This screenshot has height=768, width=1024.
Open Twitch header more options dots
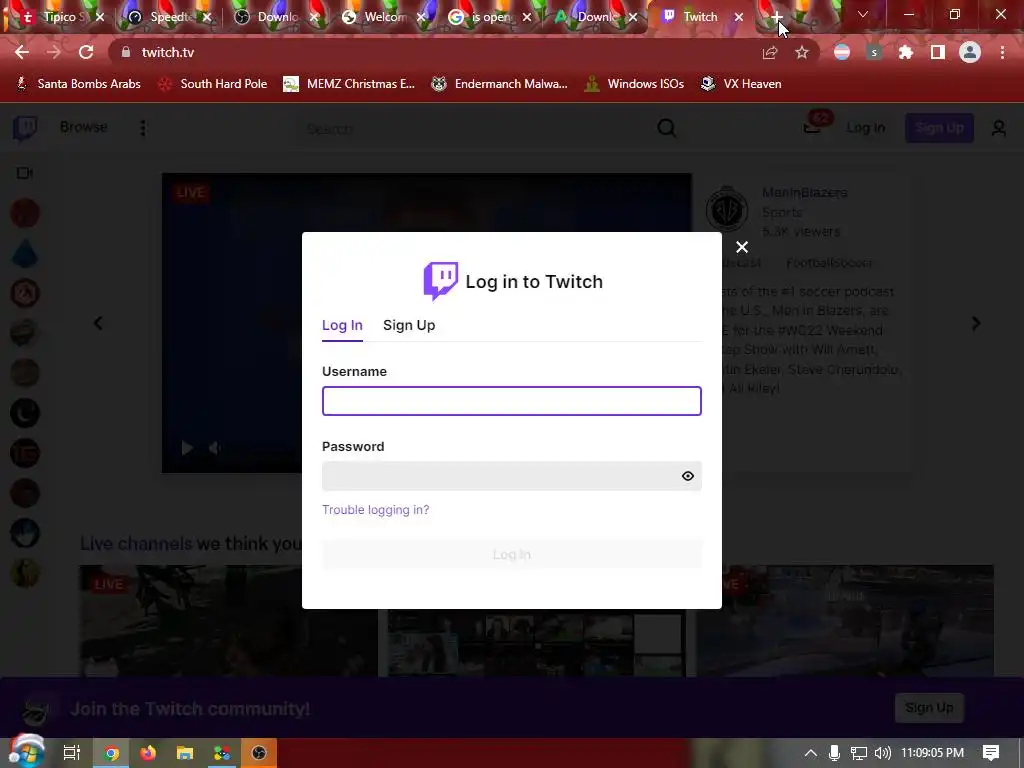(x=142, y=127)
